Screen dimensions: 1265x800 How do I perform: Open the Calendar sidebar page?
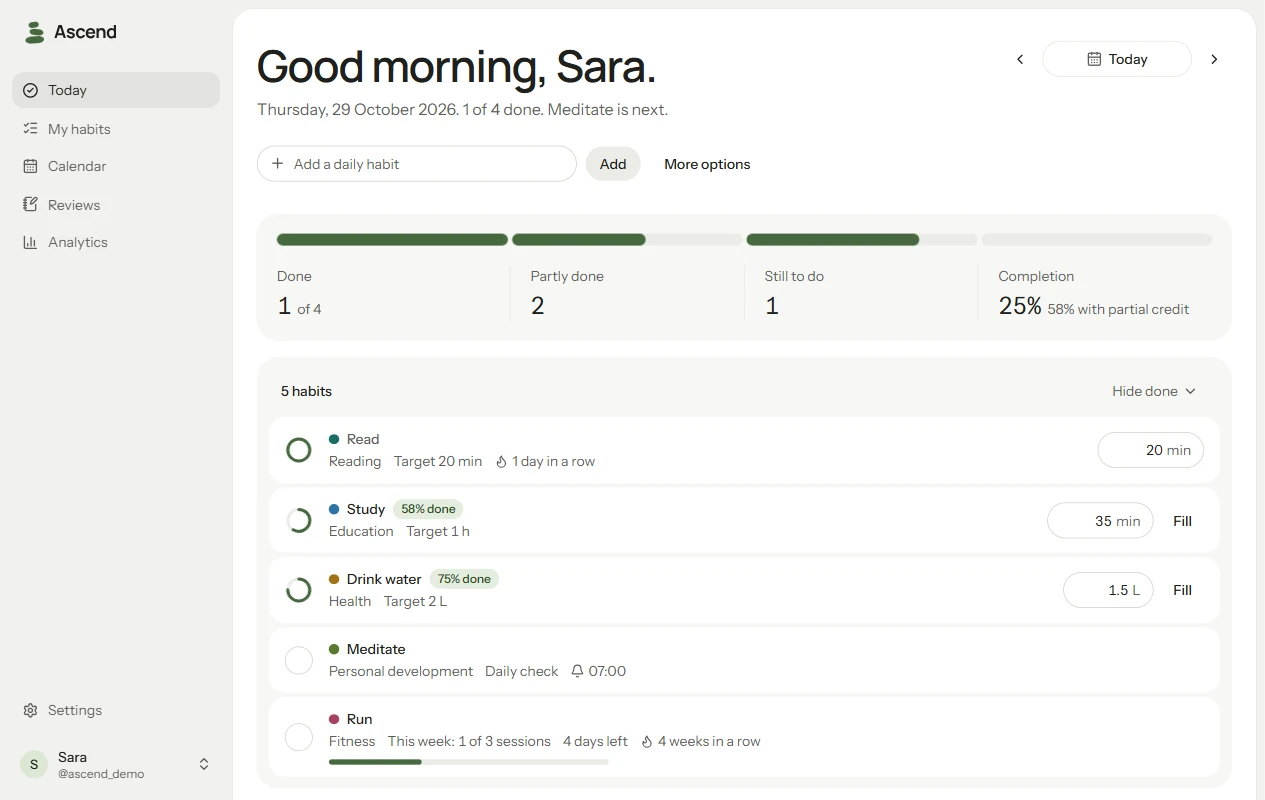(116, 166)
